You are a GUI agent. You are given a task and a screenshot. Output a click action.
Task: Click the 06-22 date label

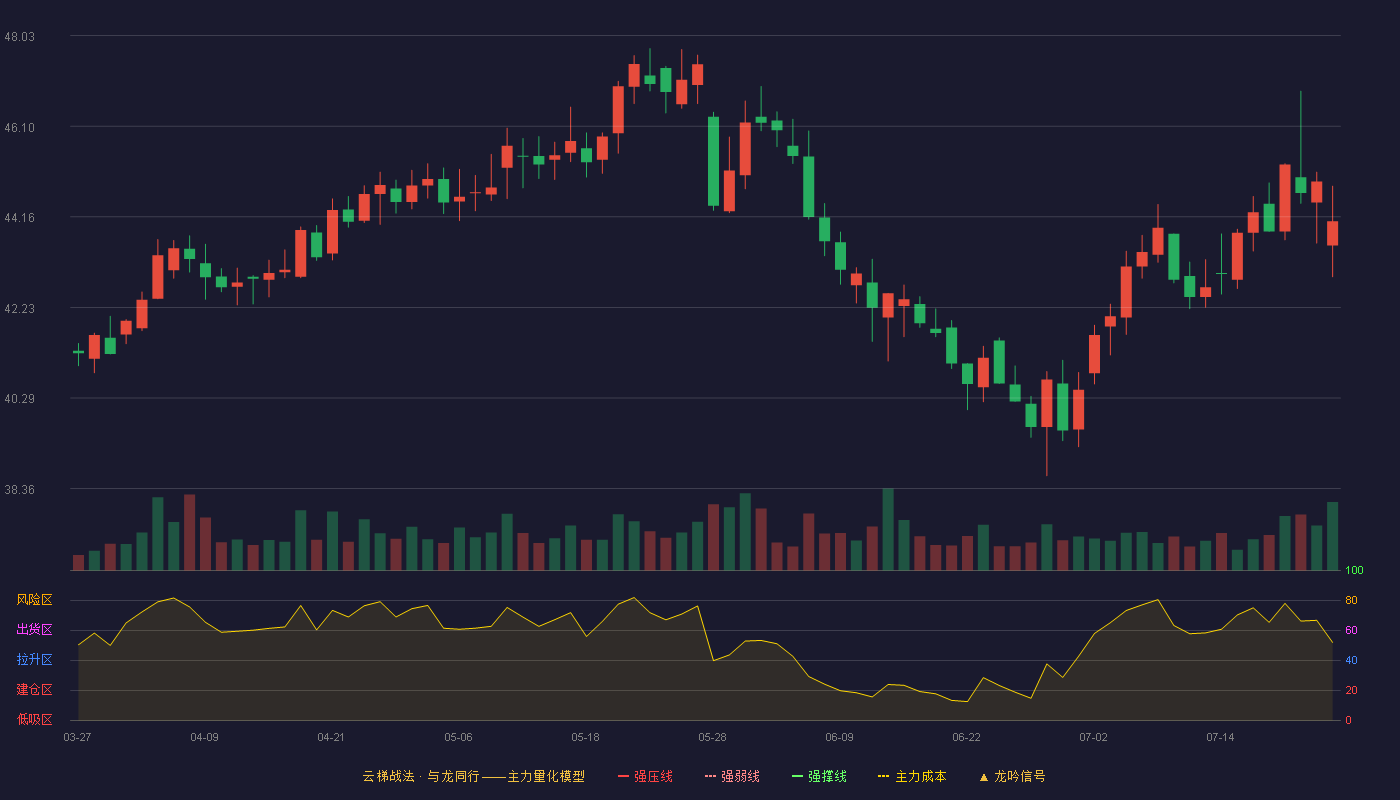[x=966, y=737]
